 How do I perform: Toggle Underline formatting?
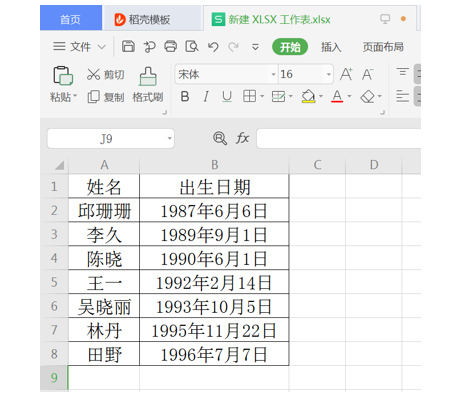tap(227, 97)
